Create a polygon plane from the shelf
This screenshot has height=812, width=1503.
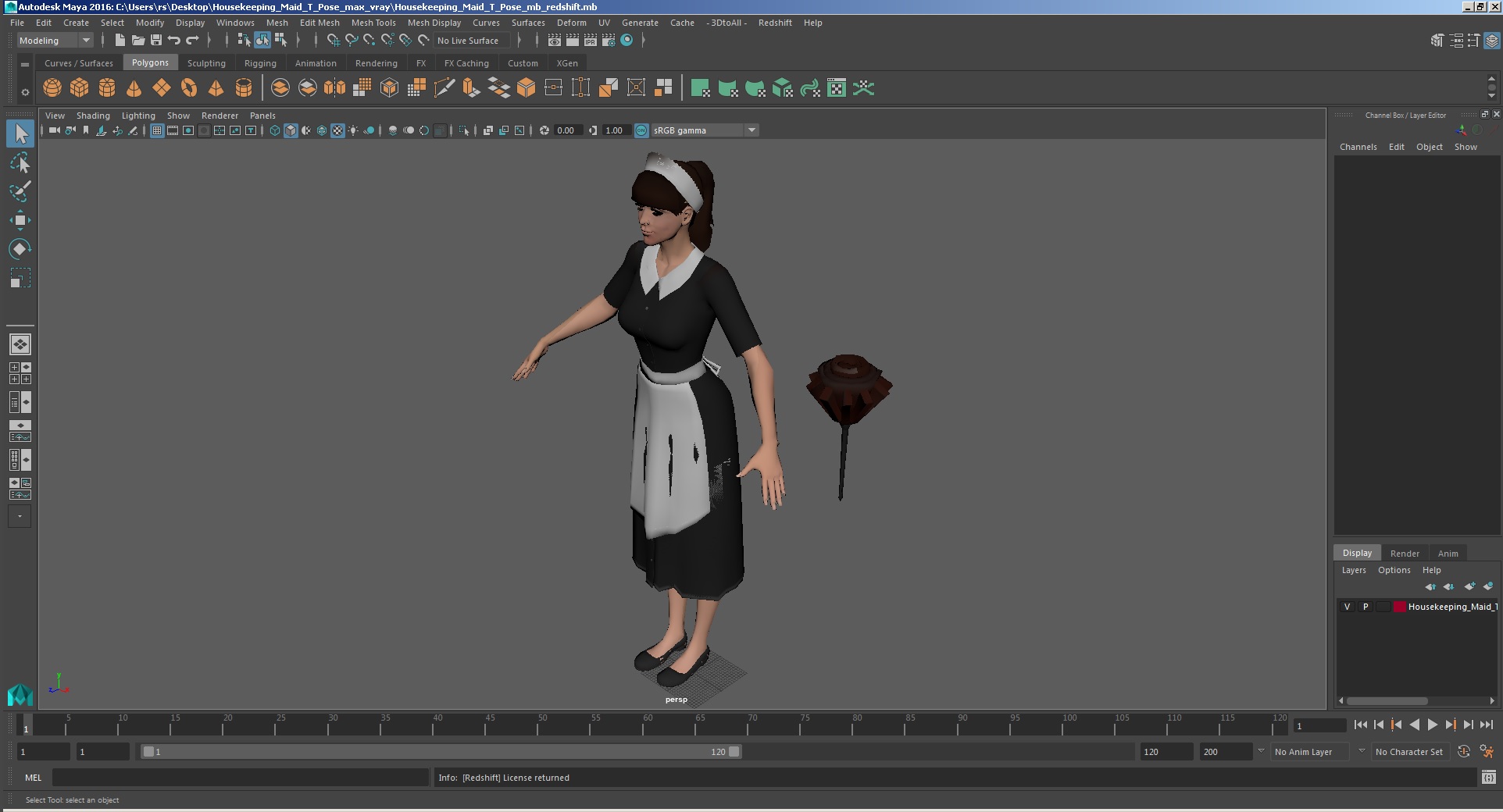(x=162, y=88)
